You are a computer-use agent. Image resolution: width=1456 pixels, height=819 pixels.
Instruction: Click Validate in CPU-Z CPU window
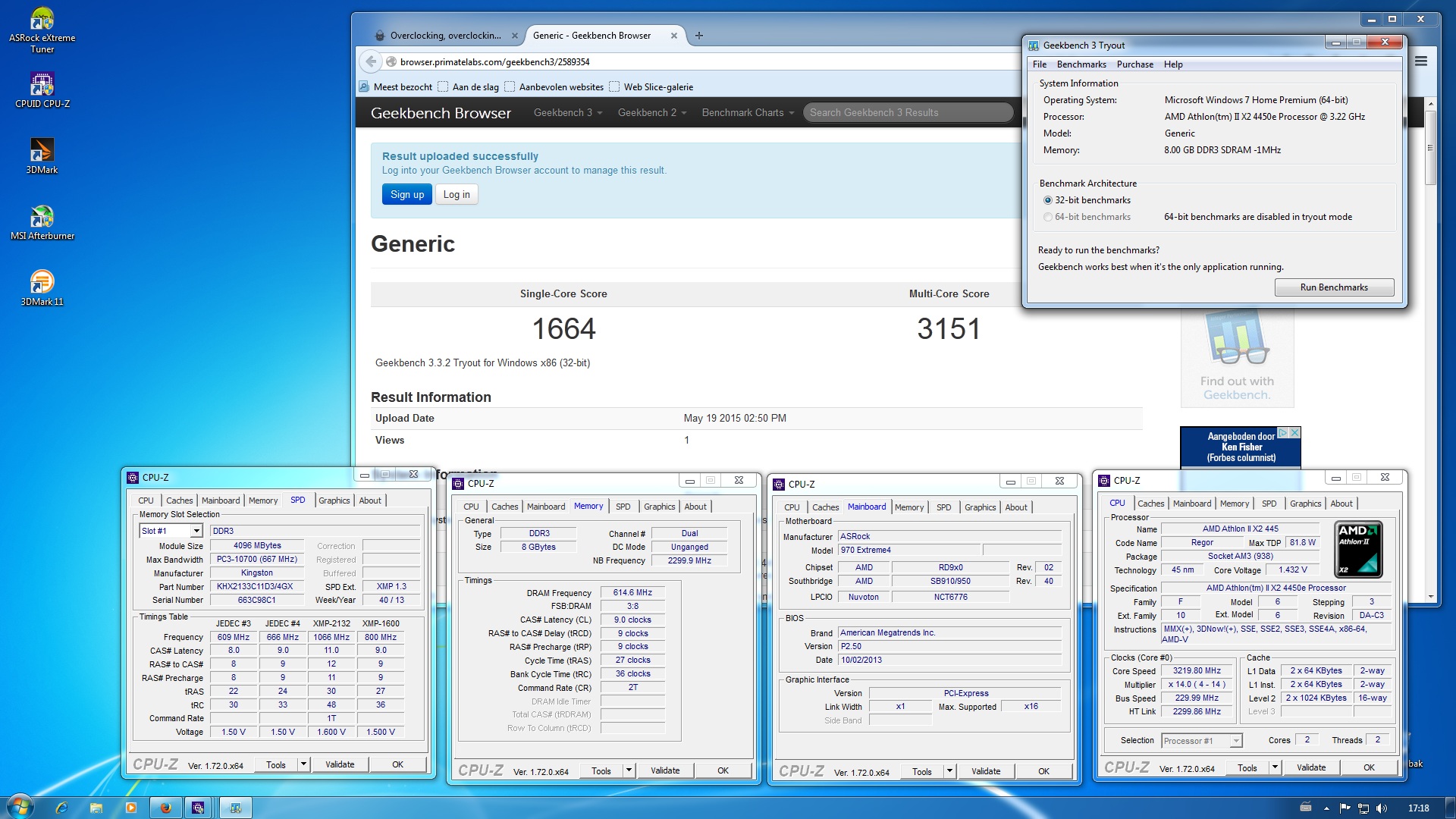click(x=1311, y=767)
